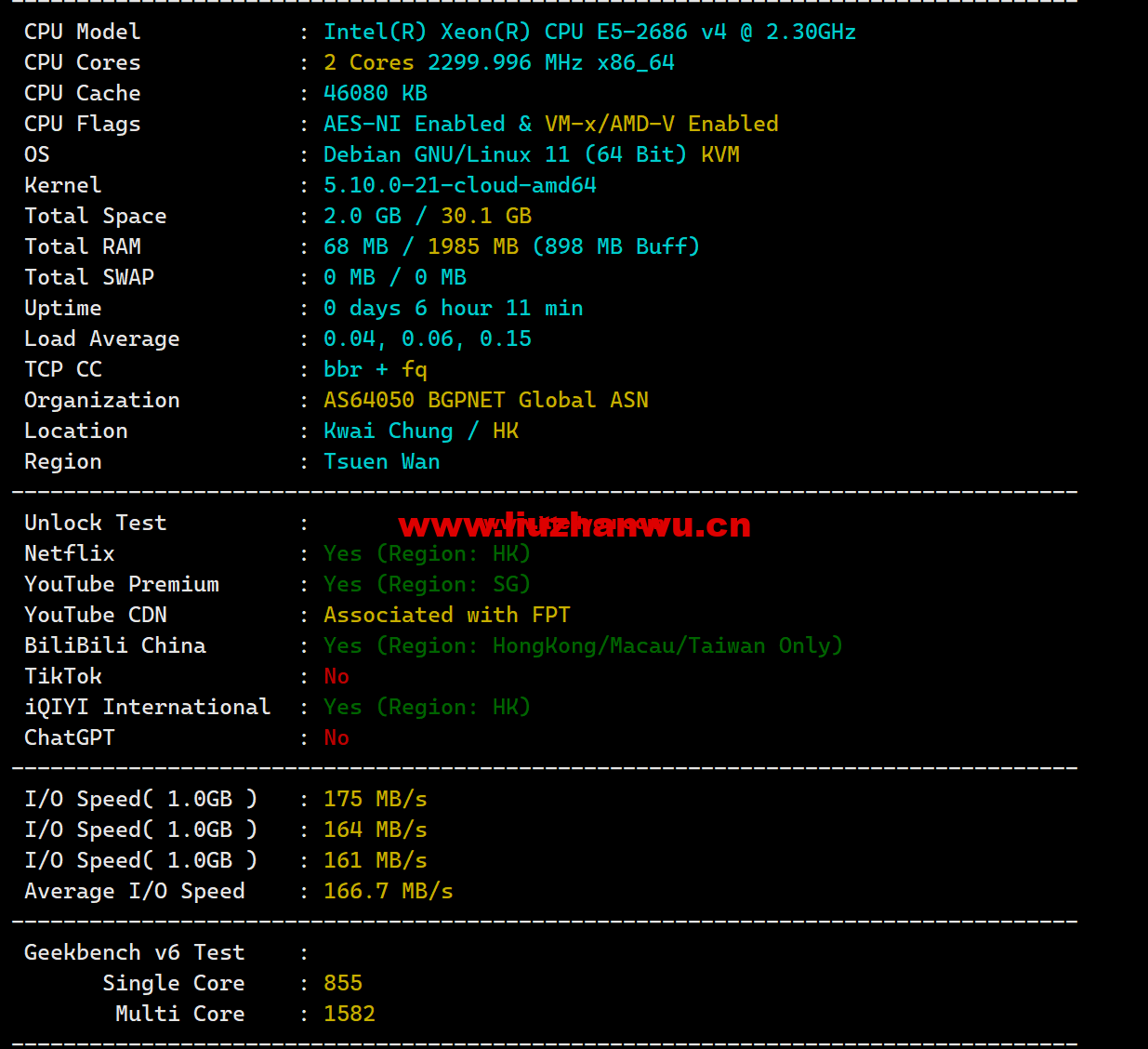Click the Region Tsuen Wan value

click(x=382, y=461)
